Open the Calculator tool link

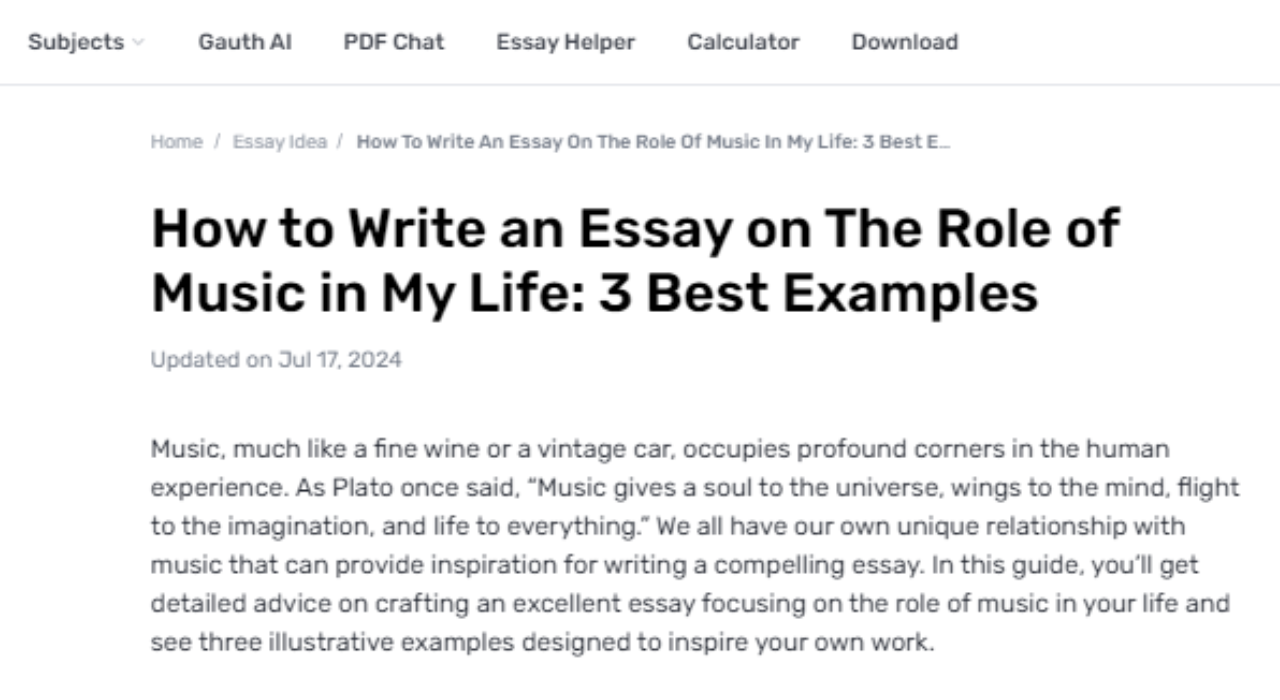pyautogui.click(x=743, y=42)
